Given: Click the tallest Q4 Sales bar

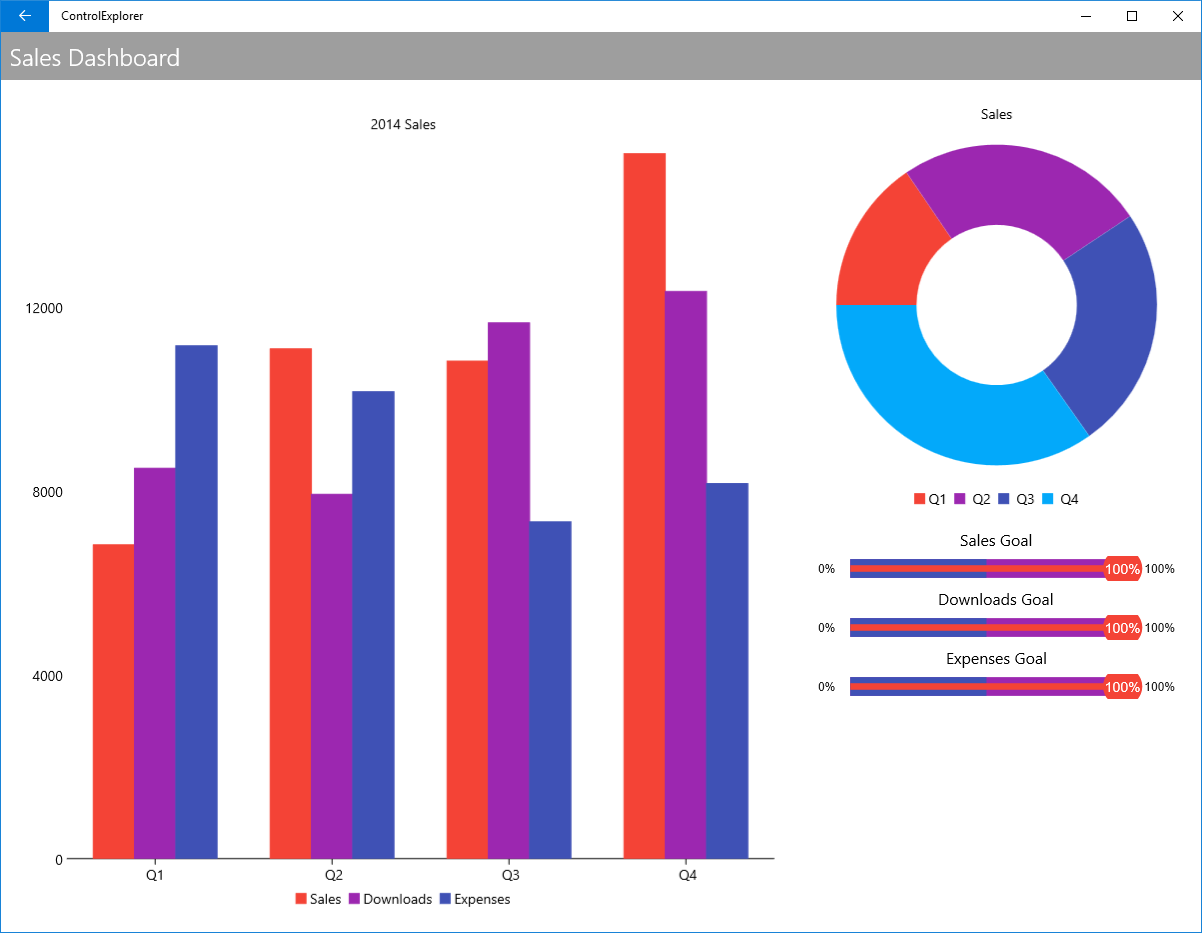Looking at the screenshot, I should click(x=644, y=505).
